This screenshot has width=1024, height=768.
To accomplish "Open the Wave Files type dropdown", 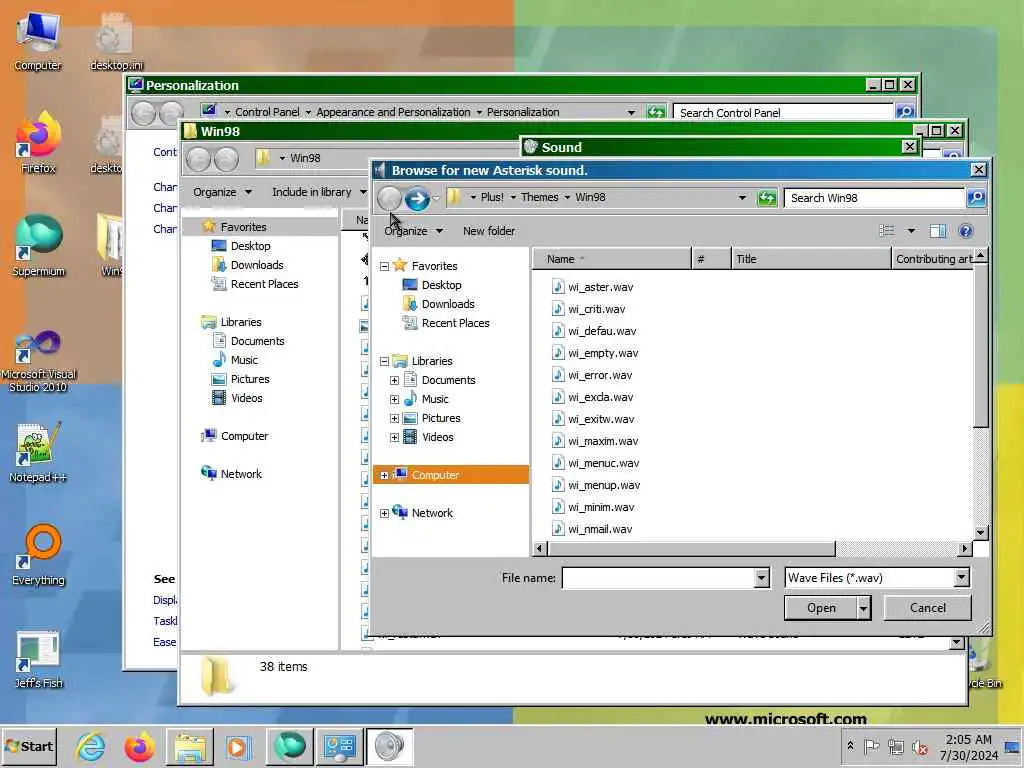I will (961, 577).
